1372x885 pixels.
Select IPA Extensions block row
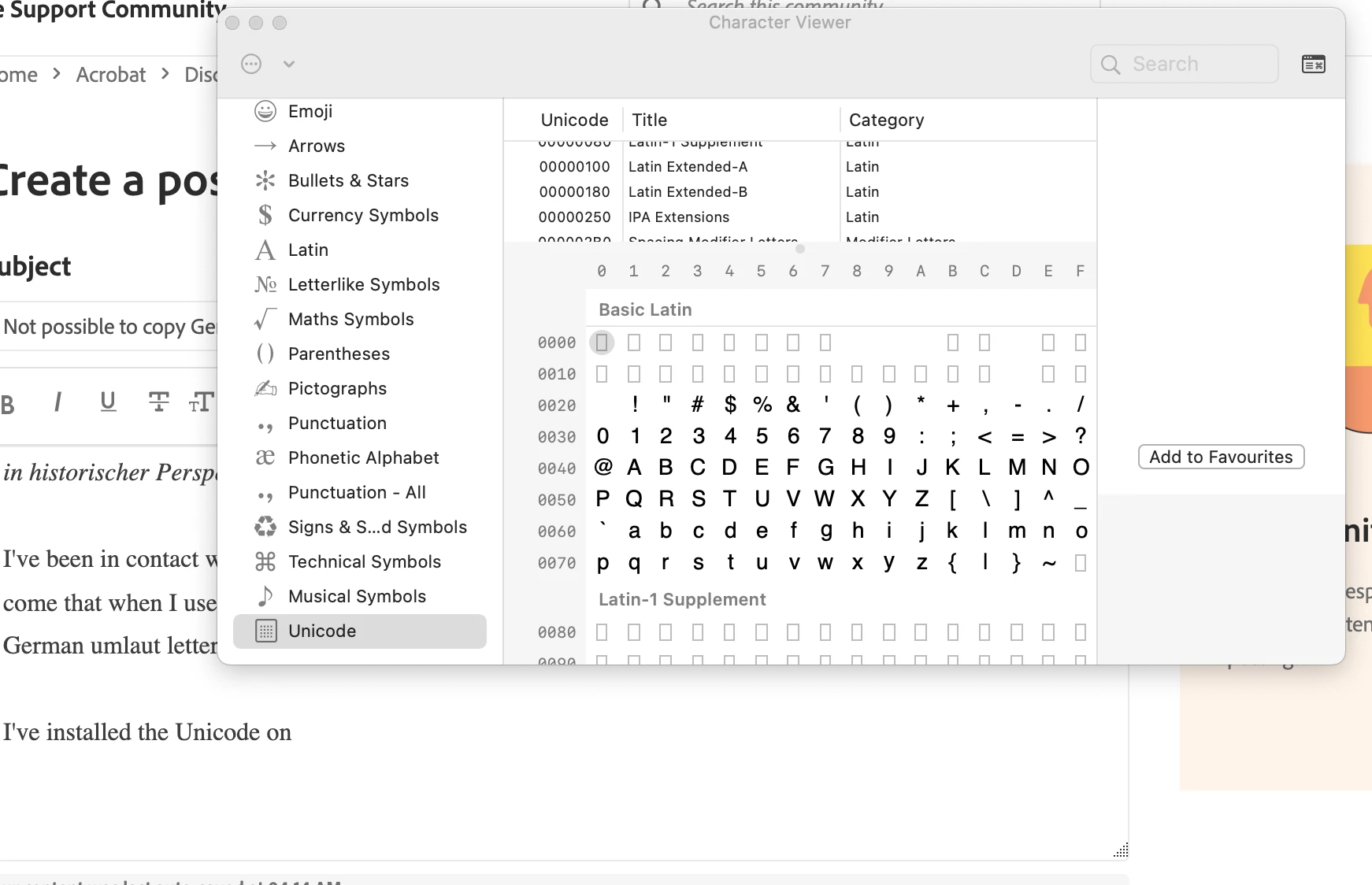tap(800, 217)
